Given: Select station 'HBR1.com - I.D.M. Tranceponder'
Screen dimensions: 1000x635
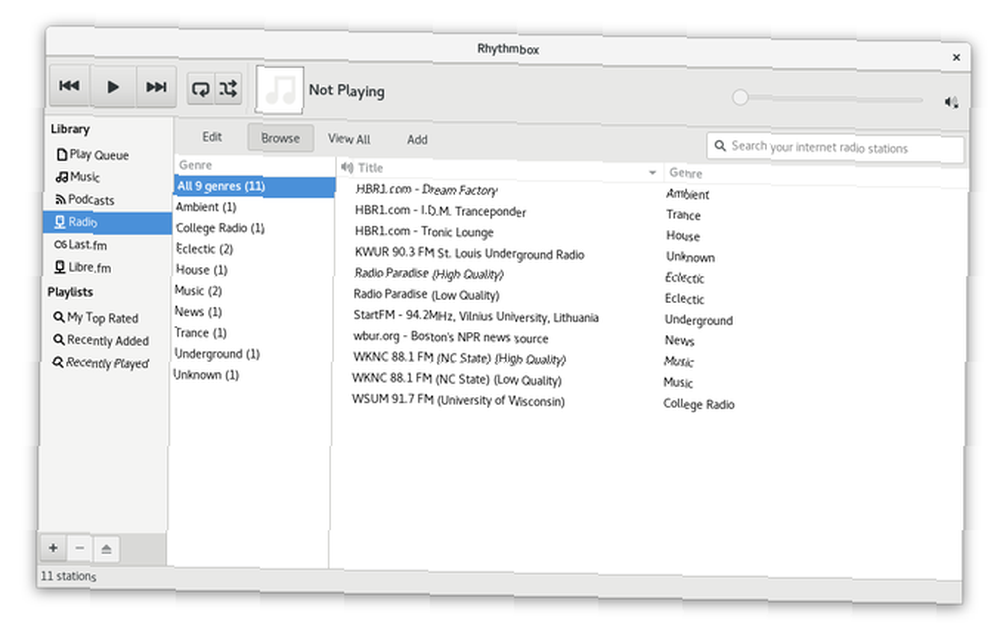Looking at the screenshot, I should [440, 211].
